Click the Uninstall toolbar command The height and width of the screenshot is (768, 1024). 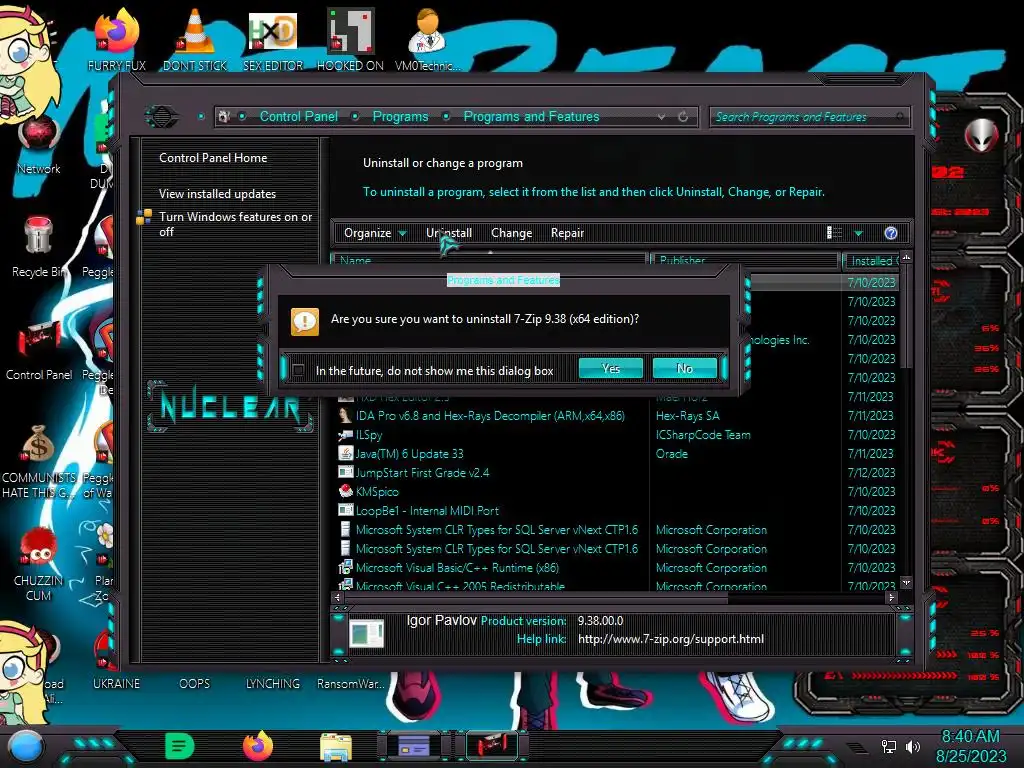click(x=449, y=233)
